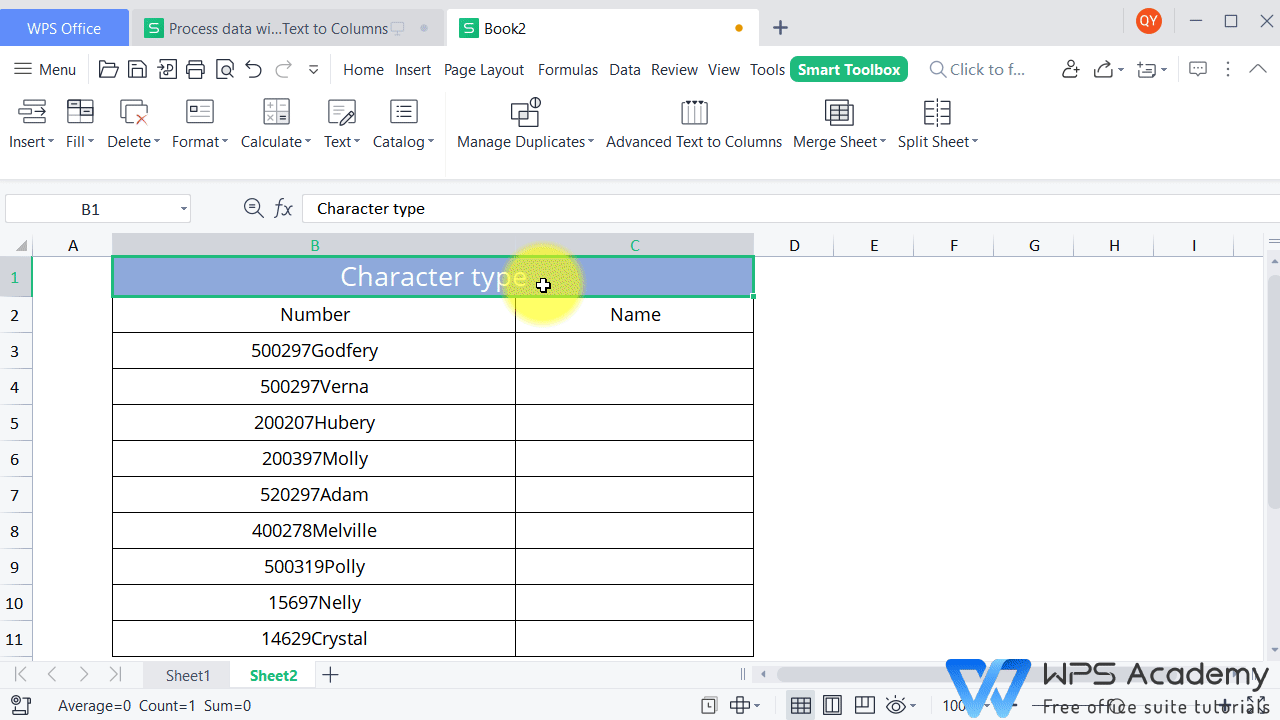Screen dimensions: 1280x720
Task: Expand the quick access toolbar customize arrow
Action: [314, 70]
